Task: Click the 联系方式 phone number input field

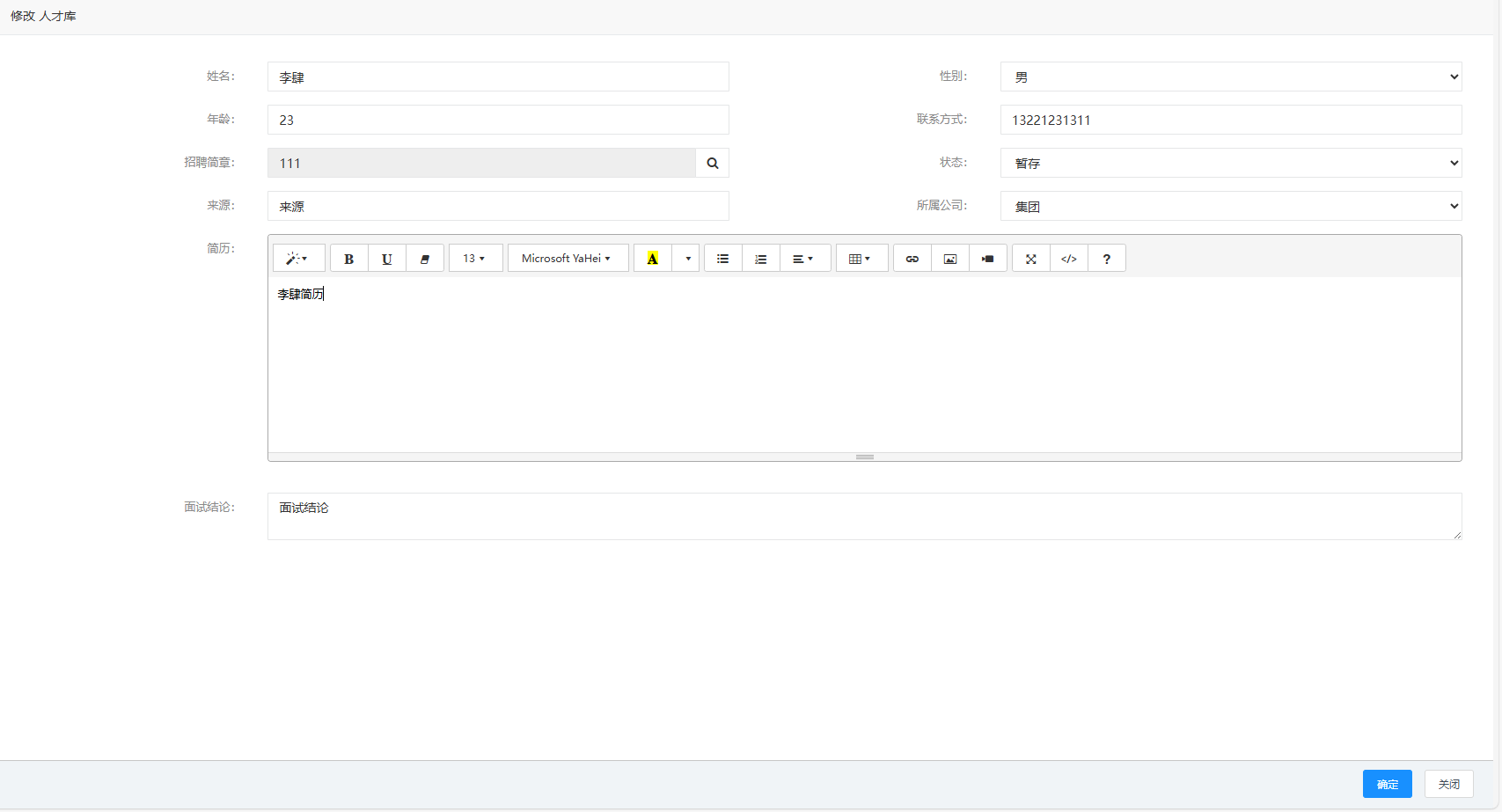Action: coord(1230,120)
